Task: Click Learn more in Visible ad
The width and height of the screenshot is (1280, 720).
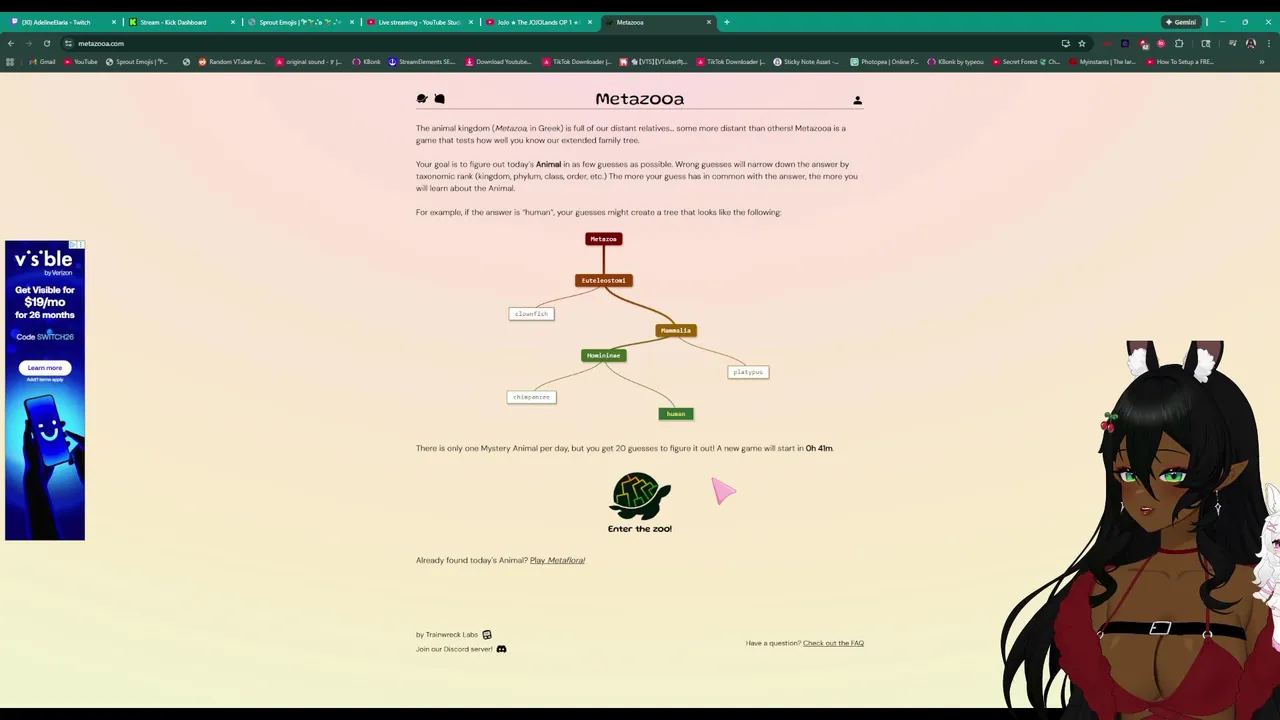Action: click(44, 367)
